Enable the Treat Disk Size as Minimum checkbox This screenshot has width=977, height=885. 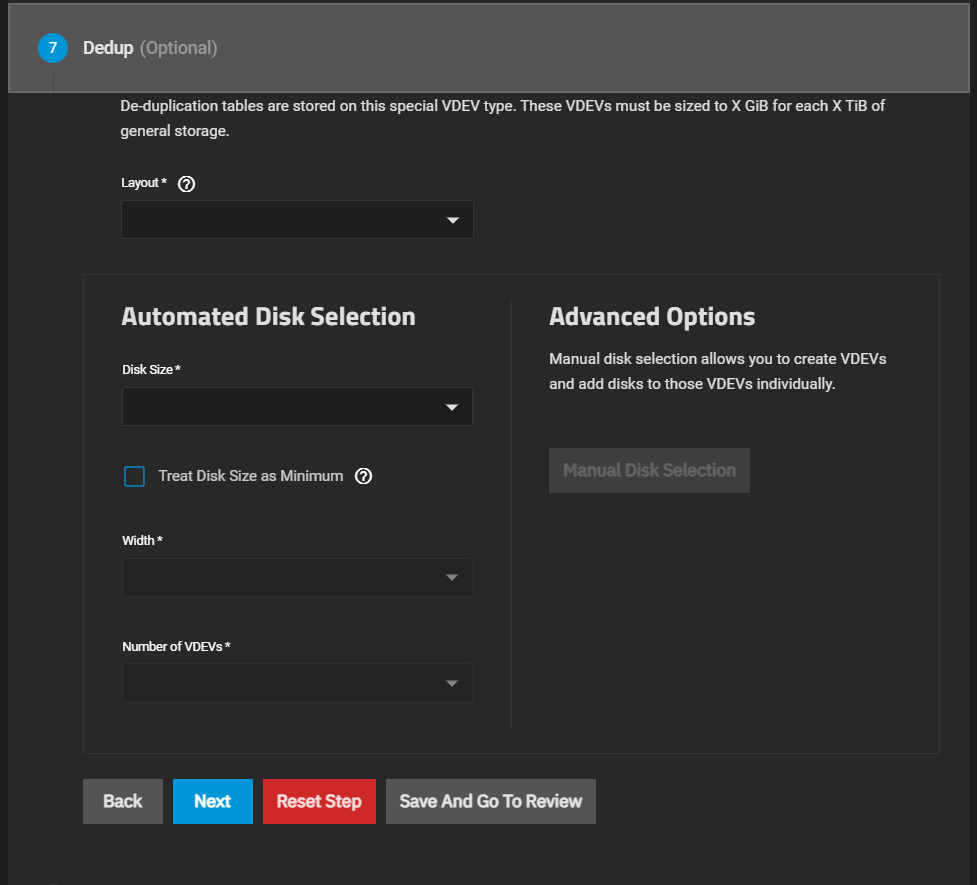[135, 477]
